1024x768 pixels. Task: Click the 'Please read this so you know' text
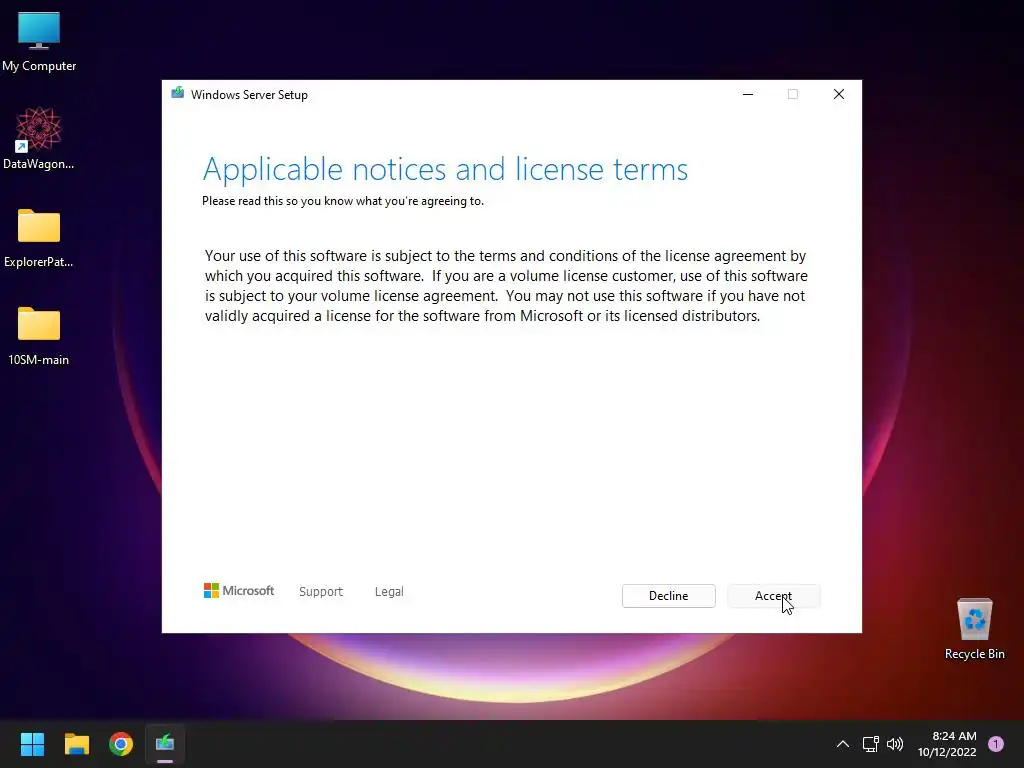(x=343, y=201)
